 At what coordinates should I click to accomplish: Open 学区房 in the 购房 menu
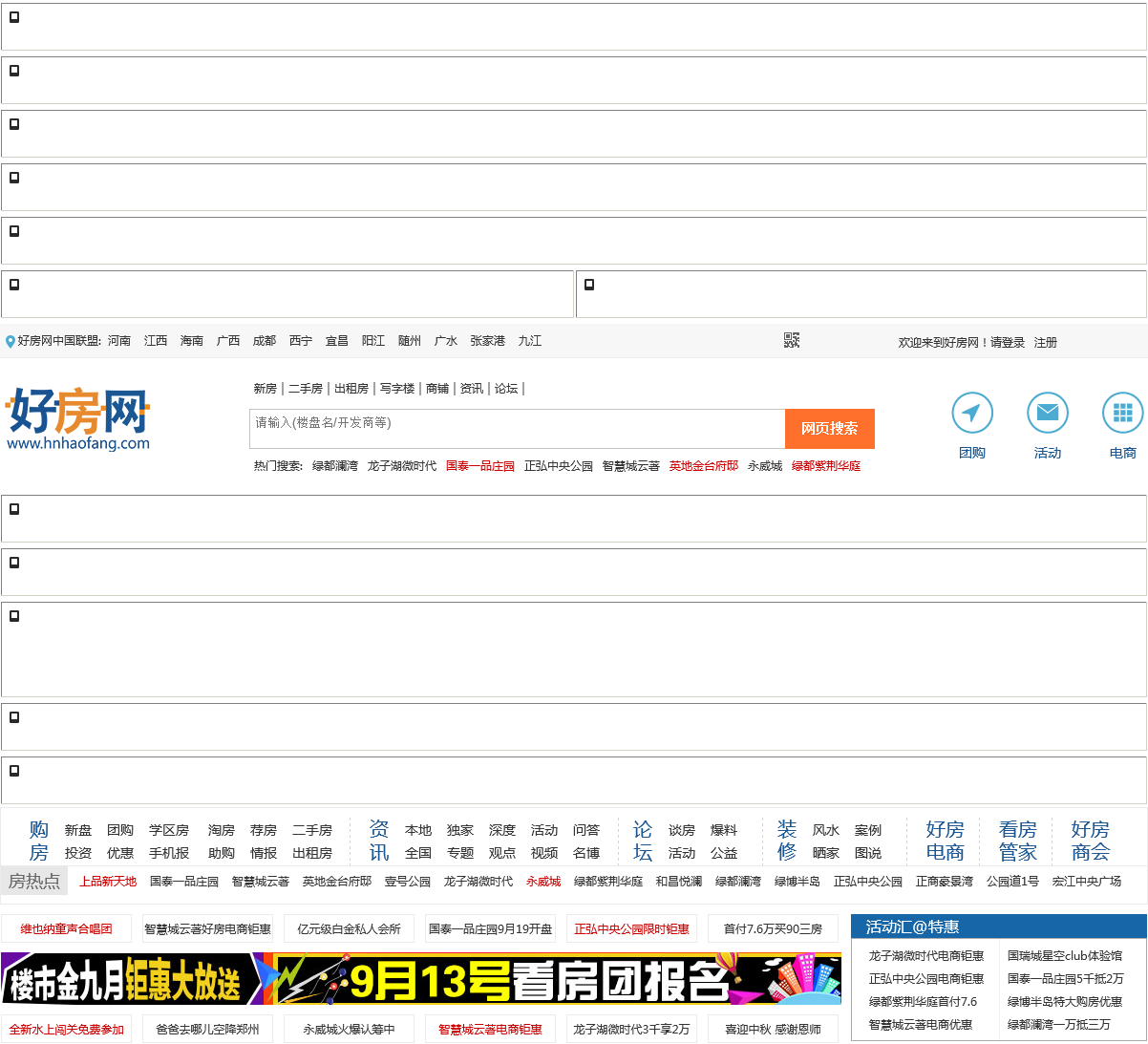click(169, 831)
